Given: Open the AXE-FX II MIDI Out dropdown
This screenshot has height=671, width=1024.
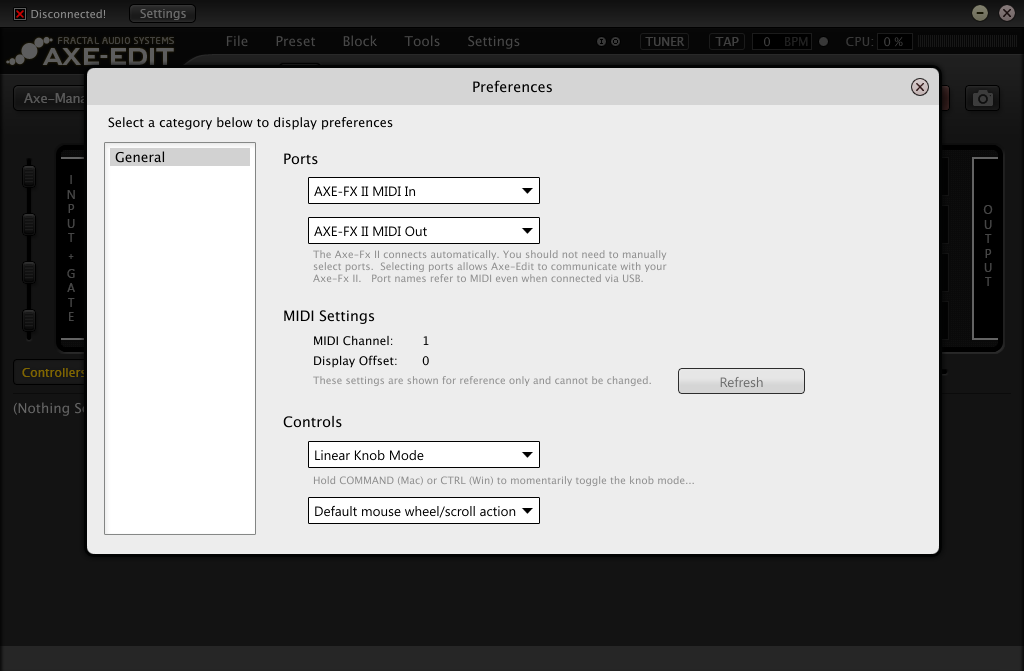Looking at the screenshot, I should [x=424, y=231].
